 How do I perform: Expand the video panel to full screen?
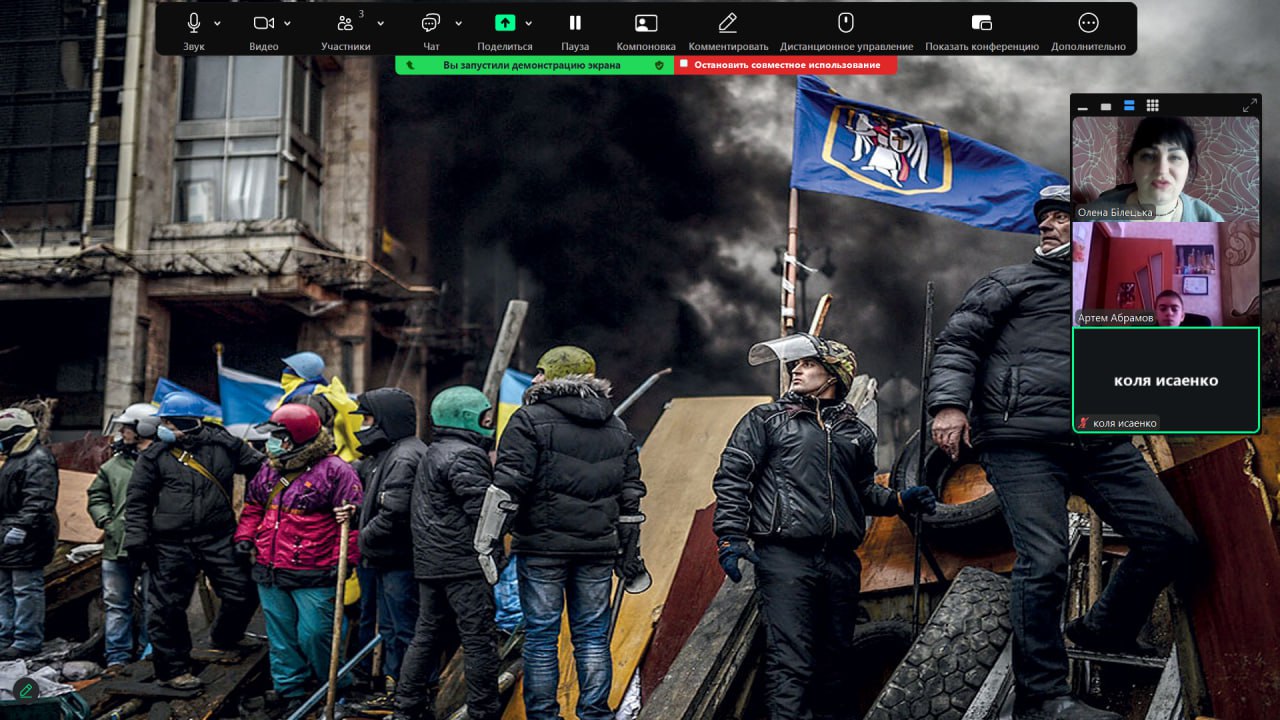pos(1249,105)
